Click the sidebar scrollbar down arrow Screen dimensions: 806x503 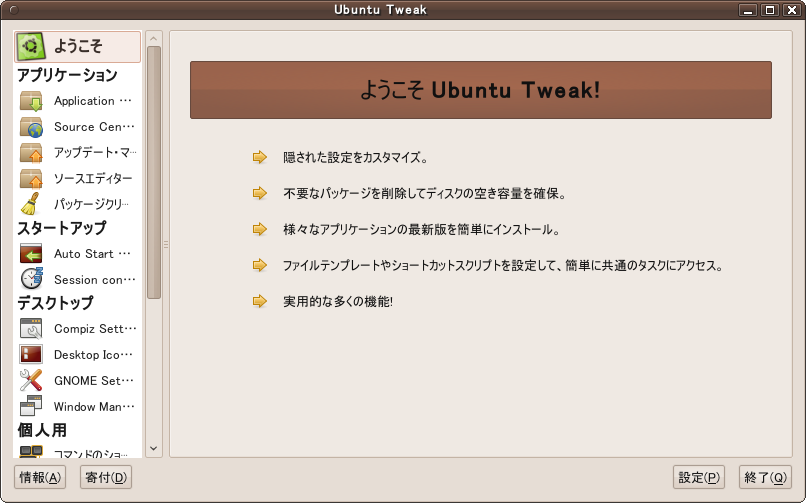[x=154, y=449]
